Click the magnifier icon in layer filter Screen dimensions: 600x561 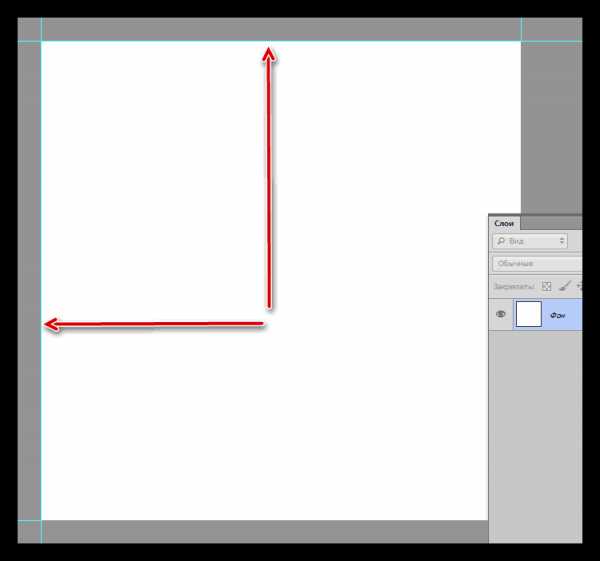point(501,241)
